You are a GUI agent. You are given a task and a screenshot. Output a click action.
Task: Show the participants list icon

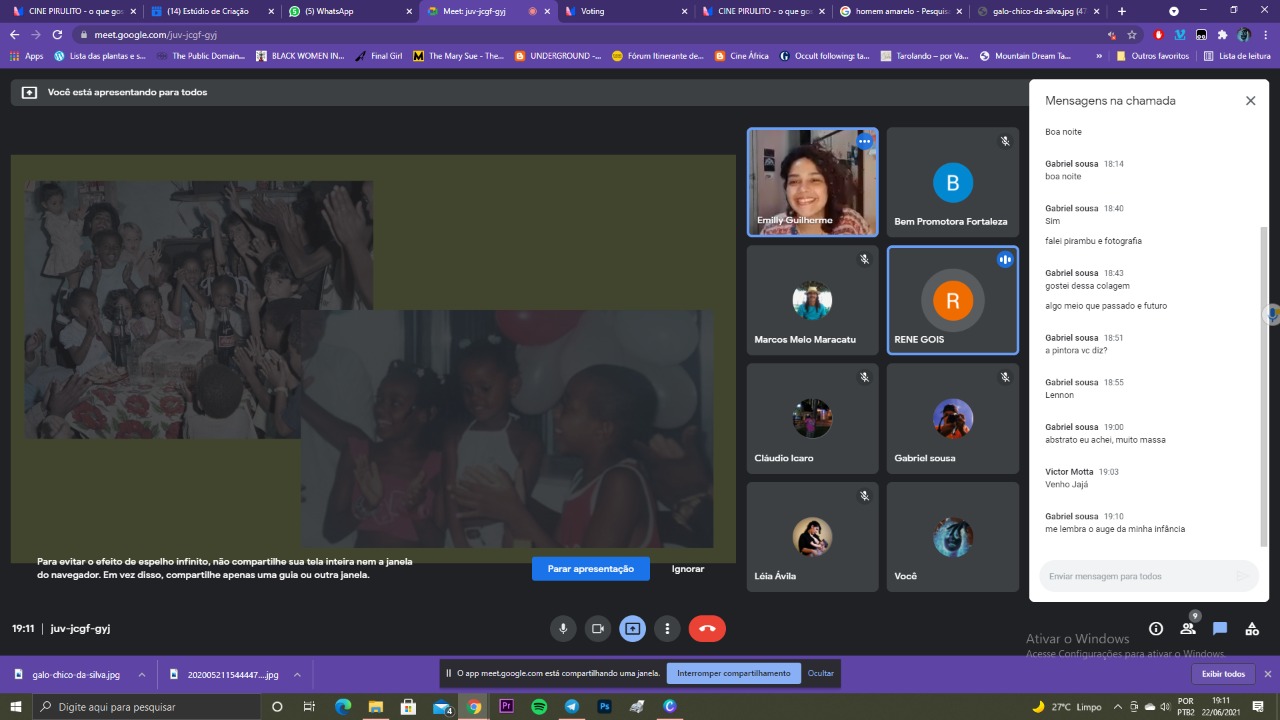[1188, 629]
